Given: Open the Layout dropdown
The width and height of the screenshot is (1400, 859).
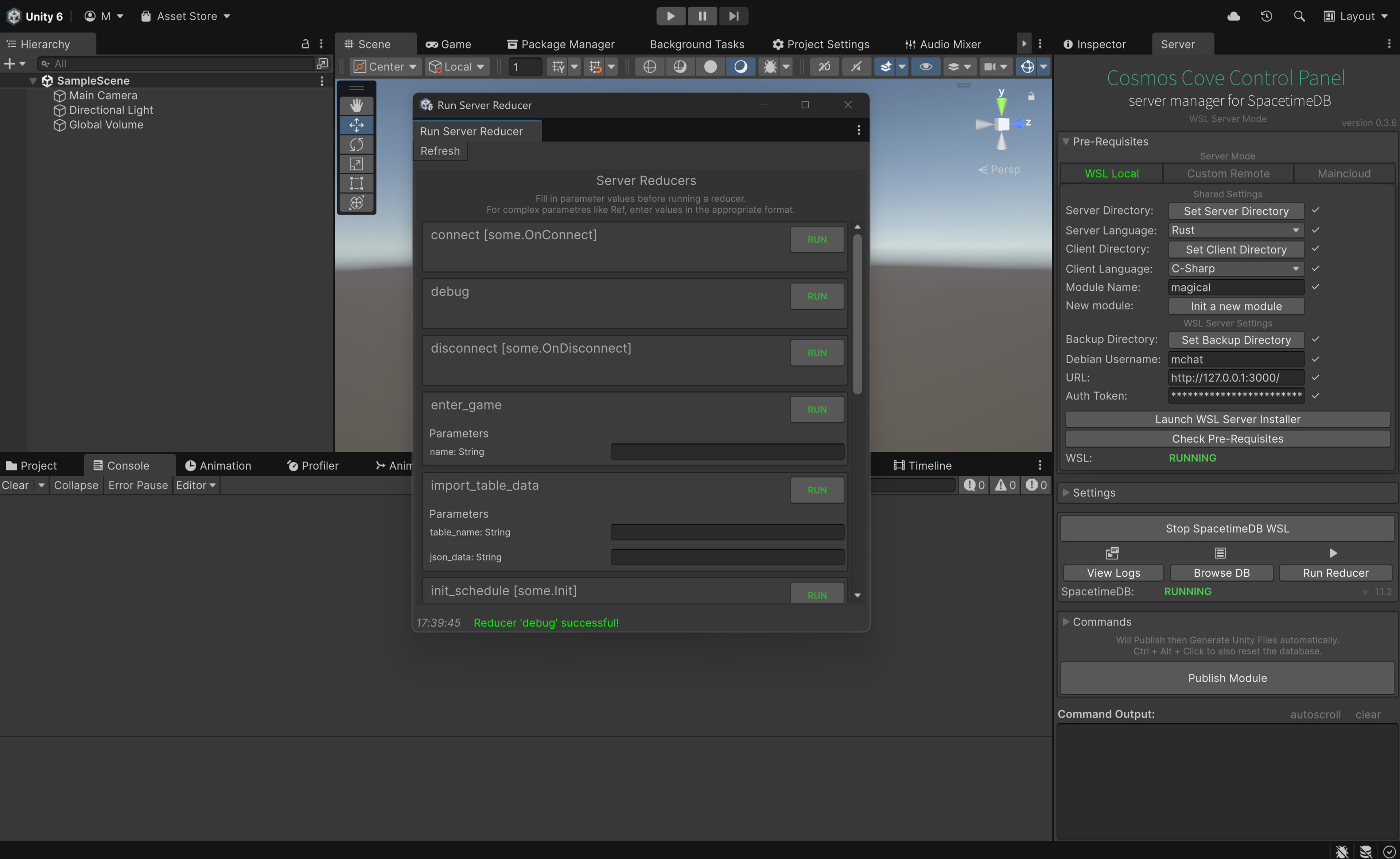Looking at the screenshot, I should tap(1356, 16).
